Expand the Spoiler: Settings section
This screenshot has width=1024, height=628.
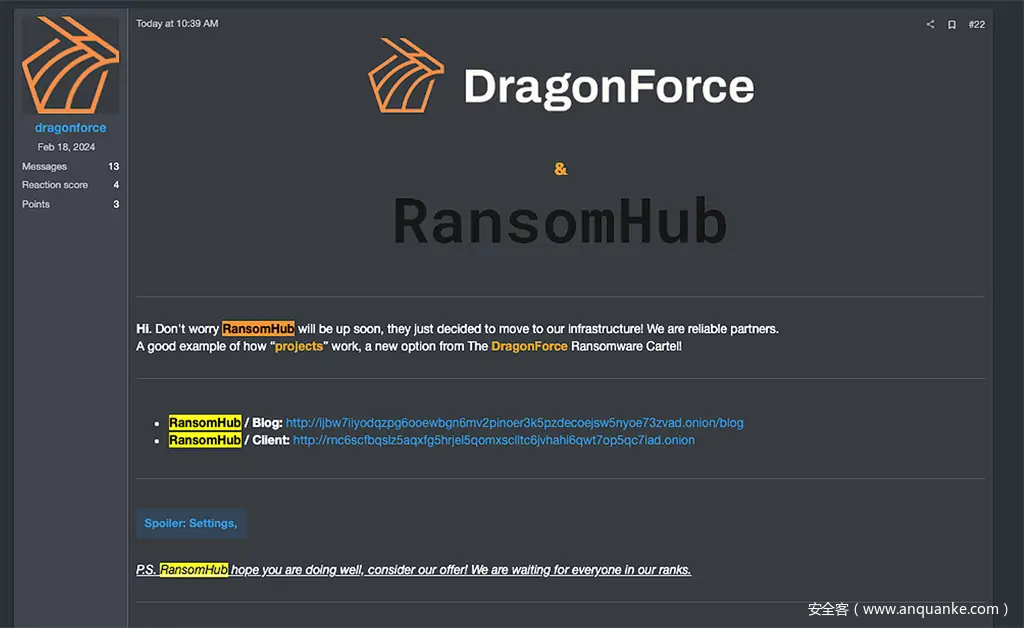tap(191, 523)
